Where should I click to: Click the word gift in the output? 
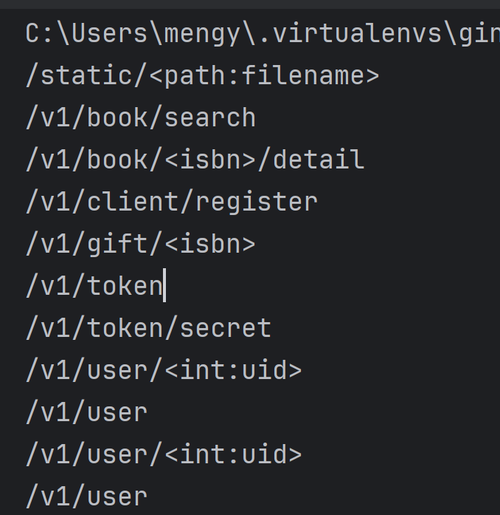(116, 244)
